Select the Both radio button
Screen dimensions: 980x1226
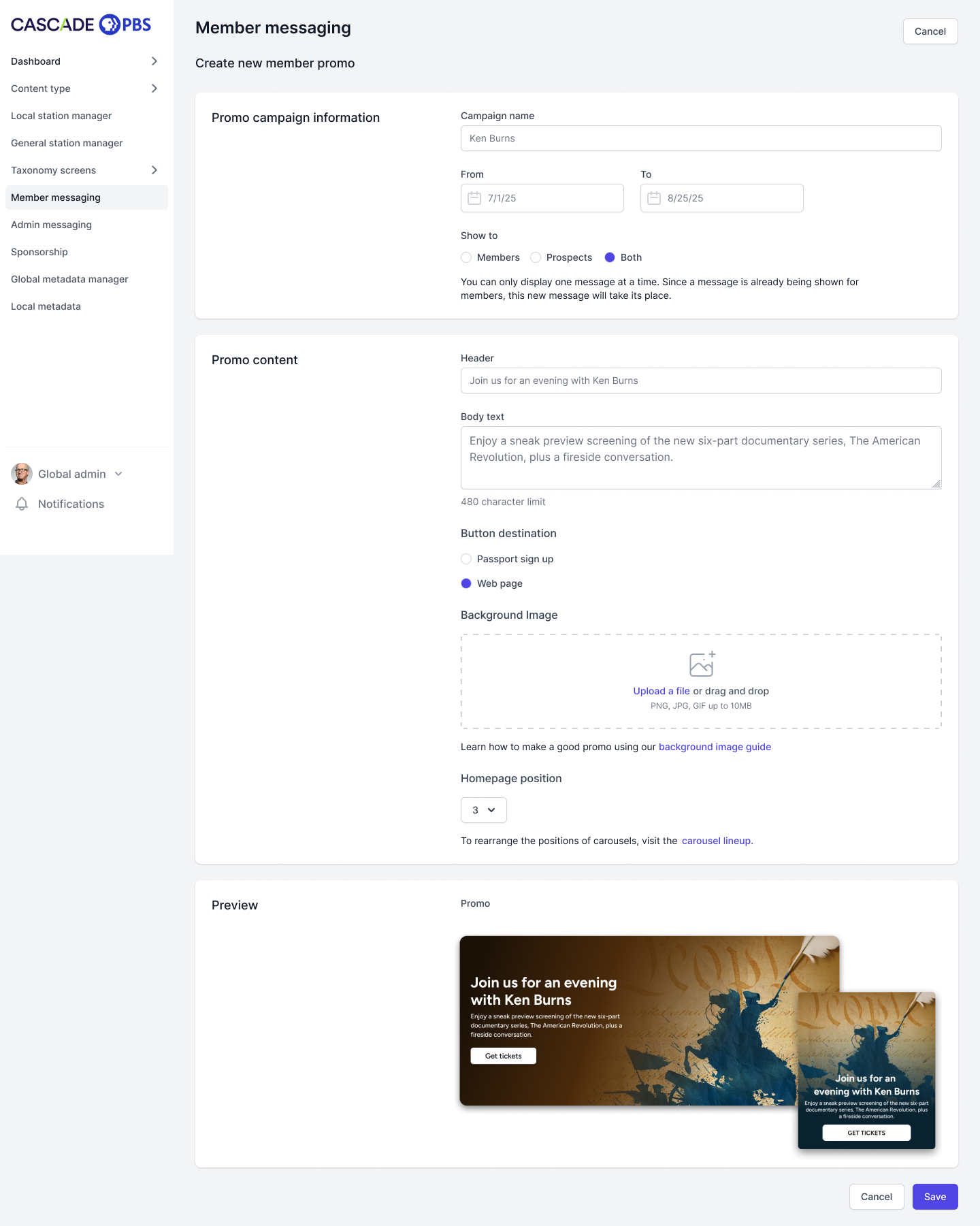tap(610, 257)
